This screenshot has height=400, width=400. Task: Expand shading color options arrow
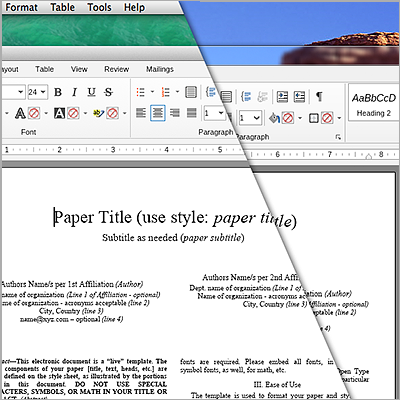pos(300,118)
